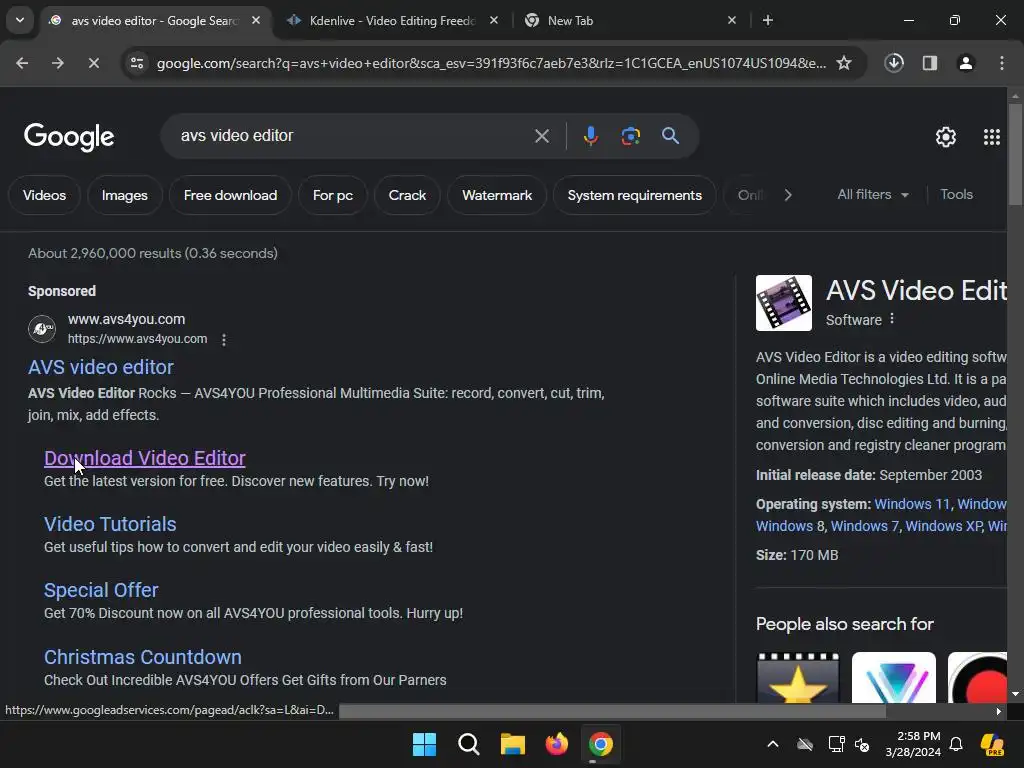Open the star thumbnail under People also search for
This screenshot has height=768, width=1024.
click(x=797, y=677)
